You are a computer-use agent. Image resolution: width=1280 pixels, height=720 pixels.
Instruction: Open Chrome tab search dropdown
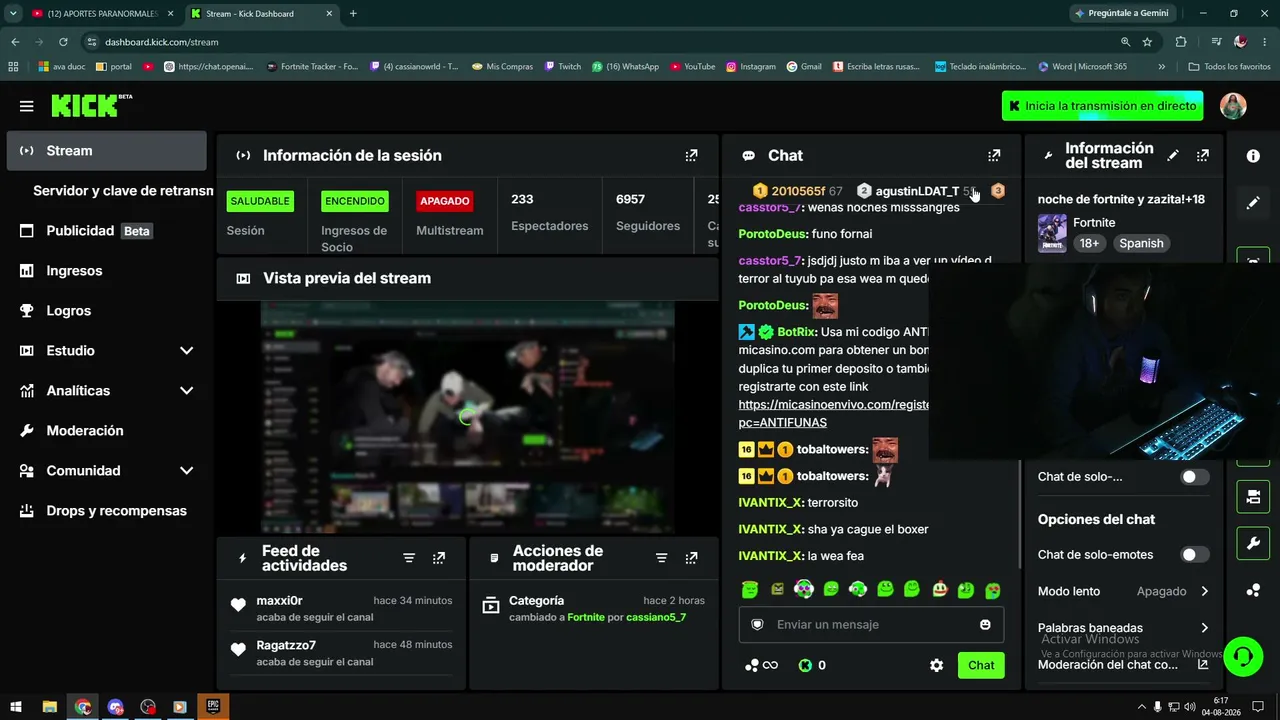(x=13, y=14)
